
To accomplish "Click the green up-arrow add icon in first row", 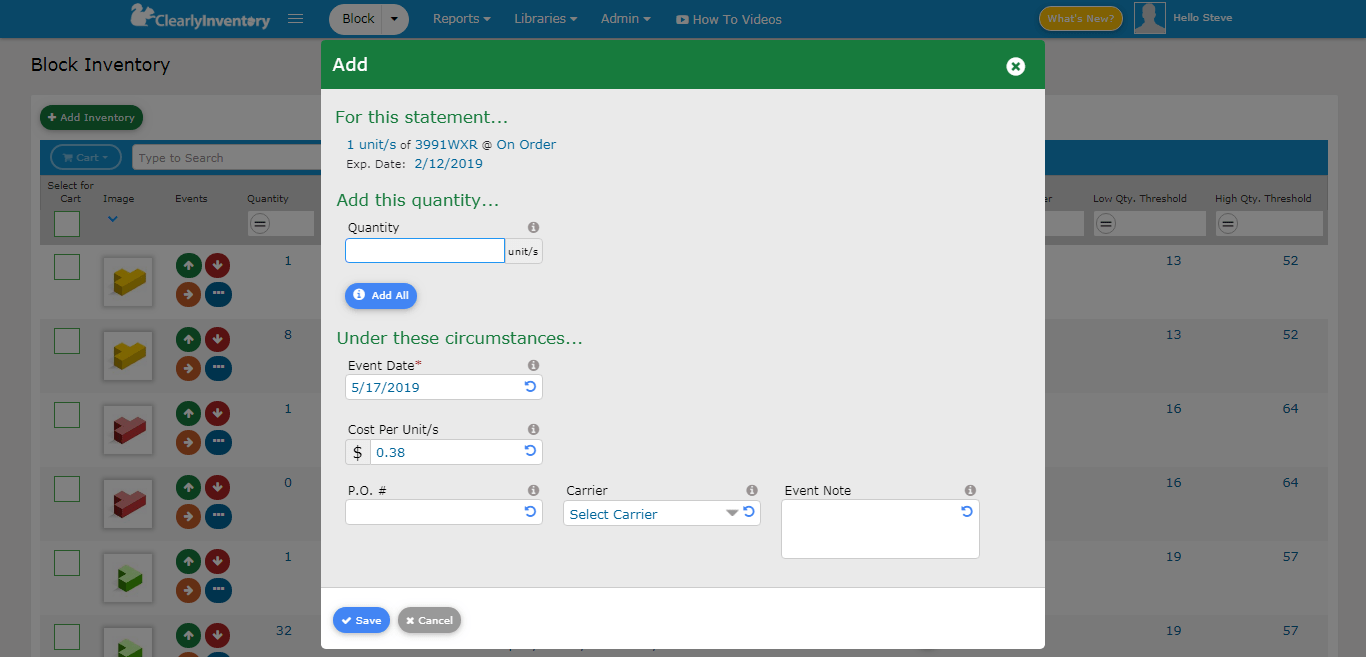I will pos(188,265).
